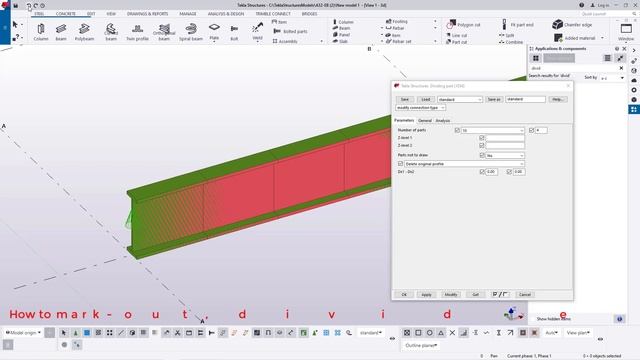
Task: Toggle the Z-level 2 checkbox
Action: point(482,145)
